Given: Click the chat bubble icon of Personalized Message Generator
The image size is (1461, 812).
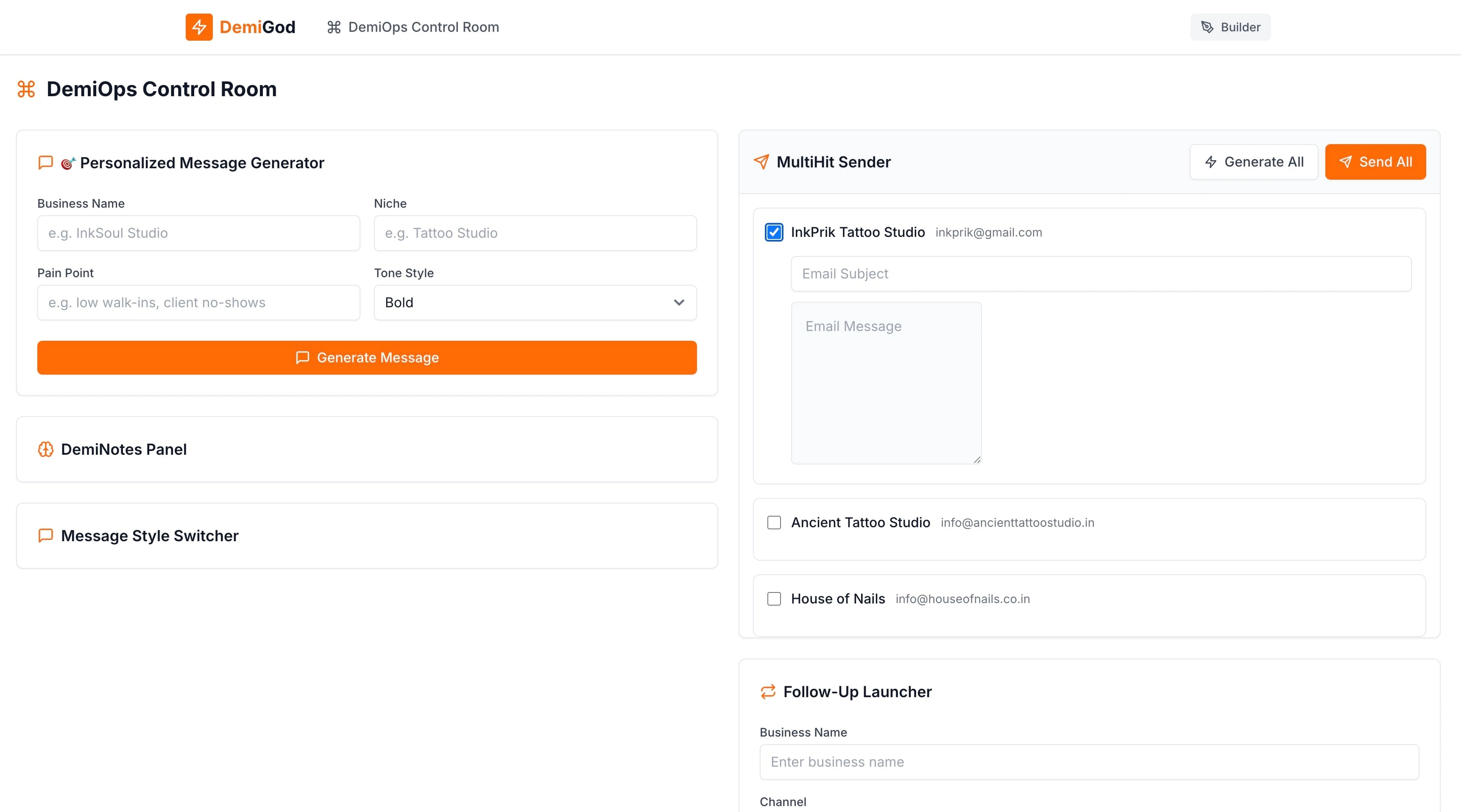Looking at the screenshot, I should tap(45, 163).
